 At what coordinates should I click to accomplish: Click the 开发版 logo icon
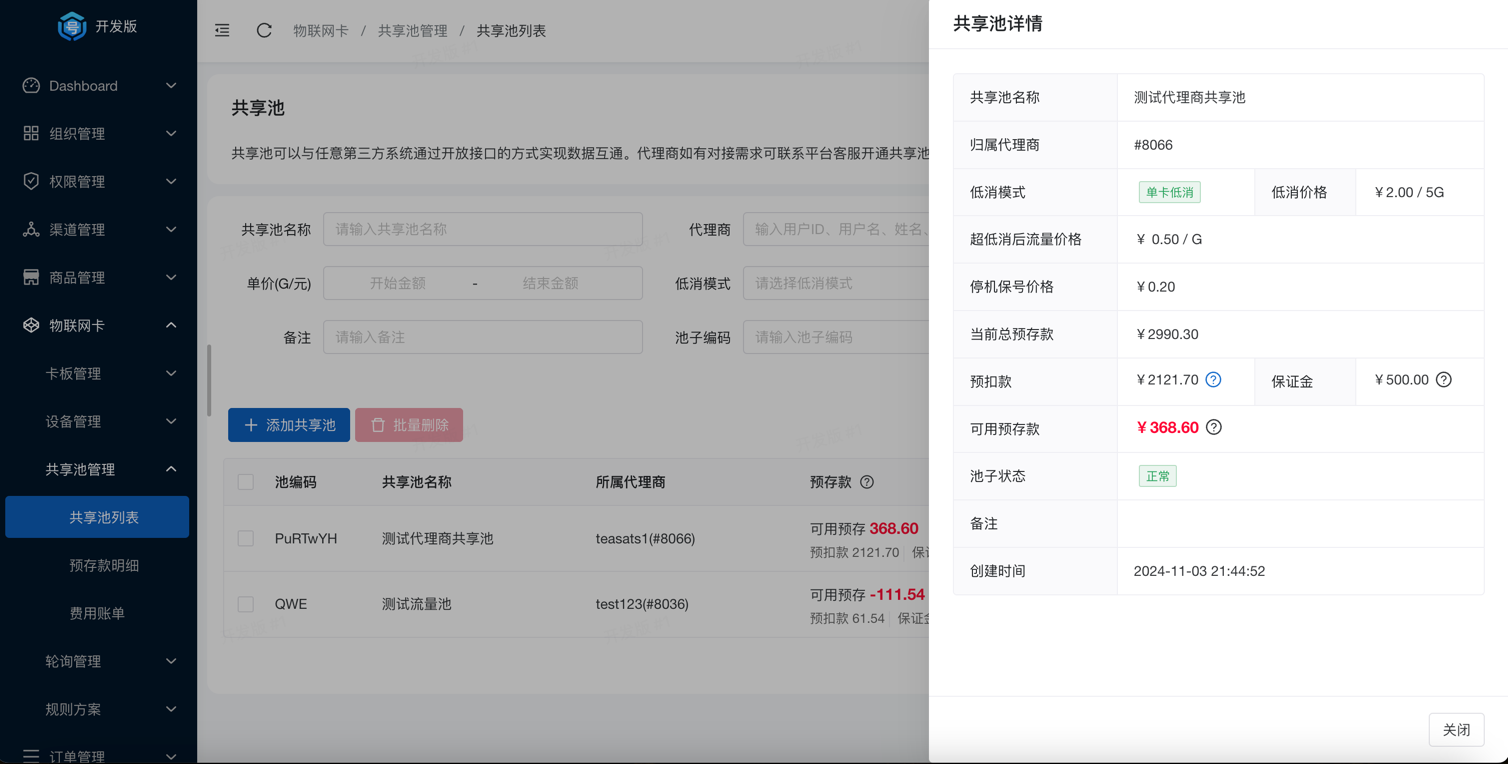(72, 27)
